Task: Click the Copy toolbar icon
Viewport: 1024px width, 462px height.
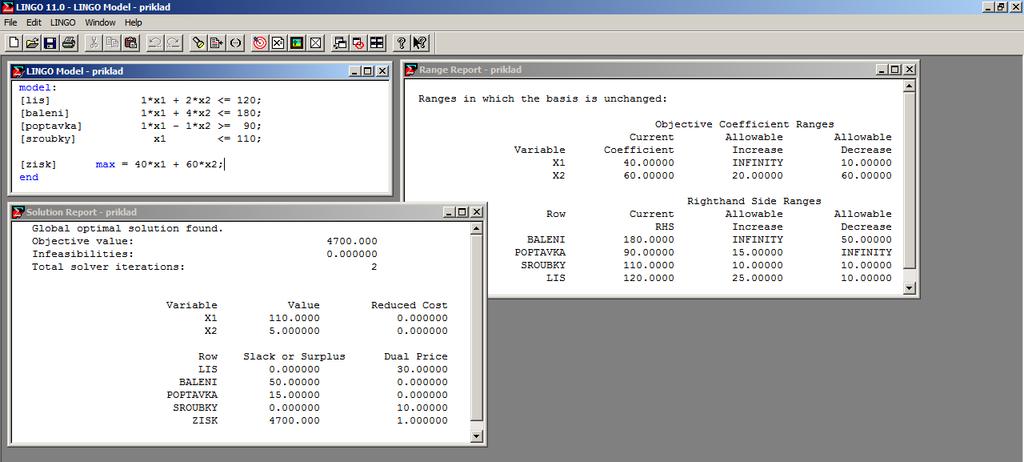Action: 112,43
